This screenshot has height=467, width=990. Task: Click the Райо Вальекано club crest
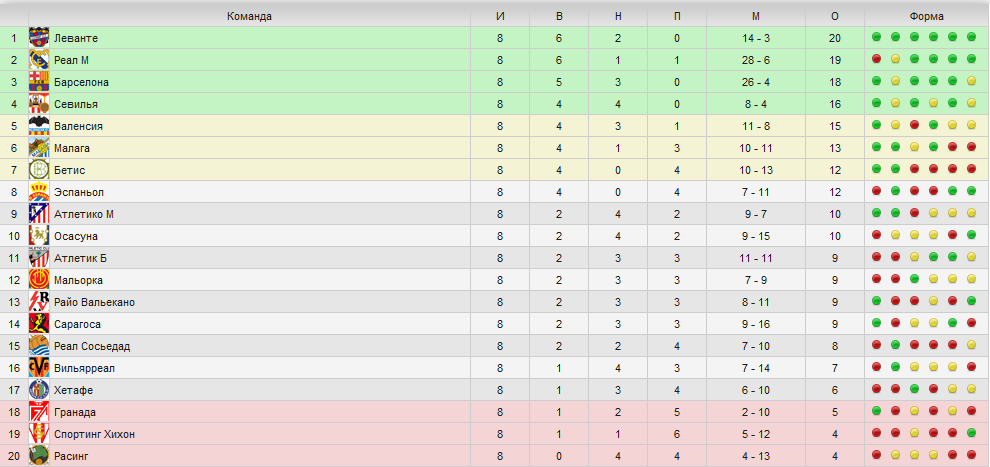point(39,302)
